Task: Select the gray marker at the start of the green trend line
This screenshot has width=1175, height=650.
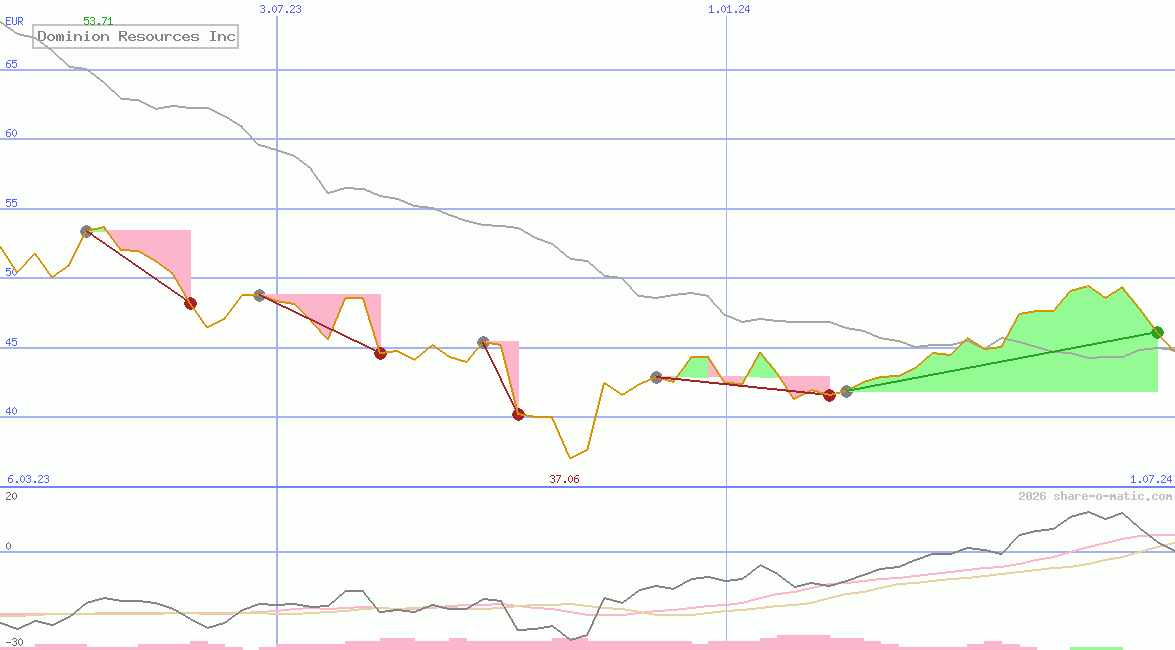Action: coord(845,392)
